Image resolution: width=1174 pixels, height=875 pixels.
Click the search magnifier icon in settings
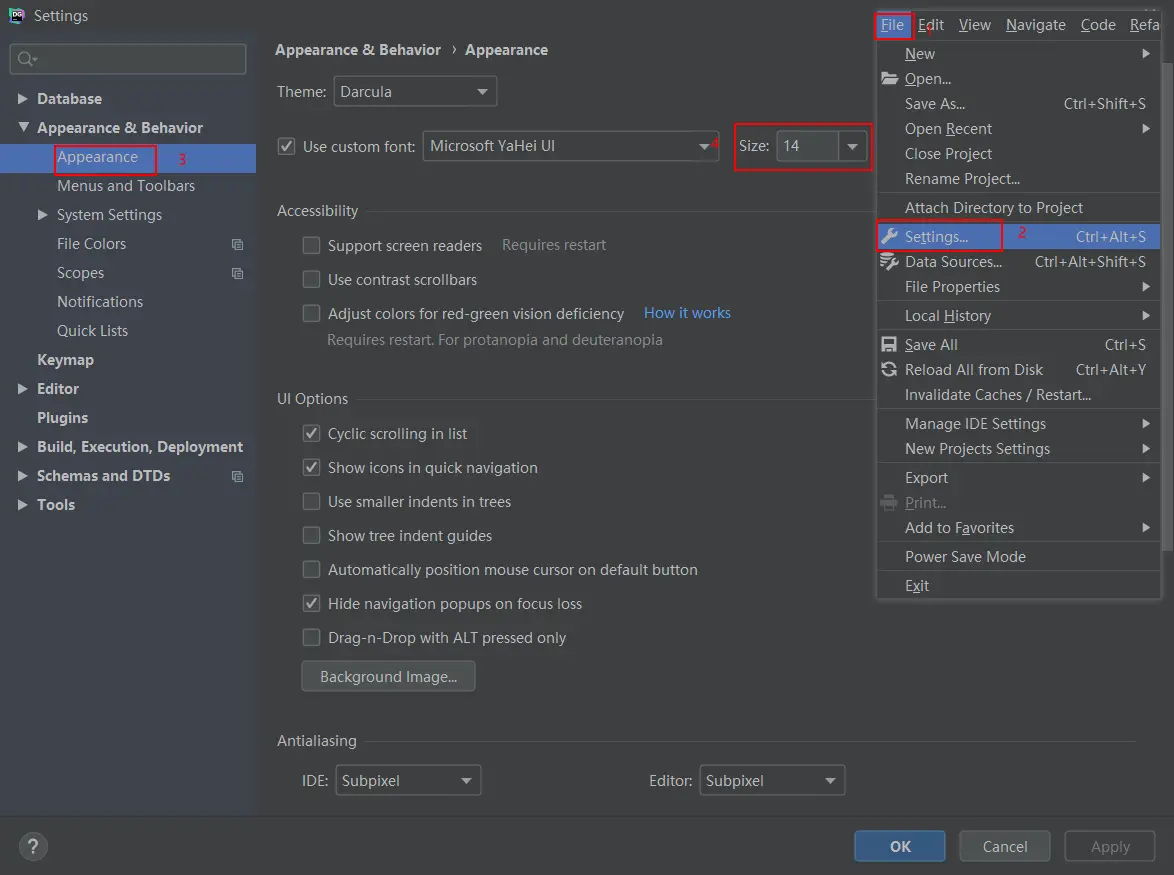(27, 58)
